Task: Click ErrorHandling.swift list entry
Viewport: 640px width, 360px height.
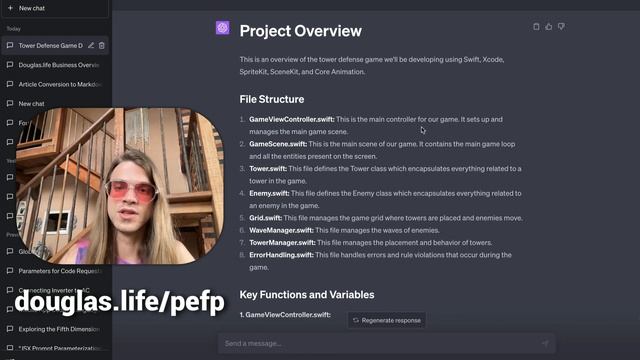Action: point(281,255)
